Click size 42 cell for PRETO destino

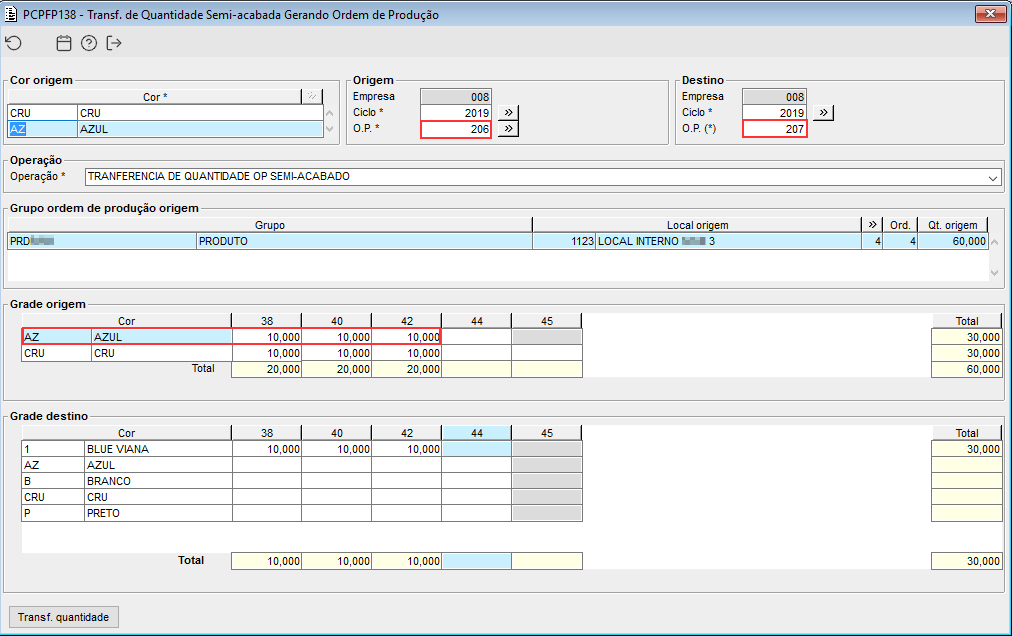pyautogui.click(x=407, y=513)
